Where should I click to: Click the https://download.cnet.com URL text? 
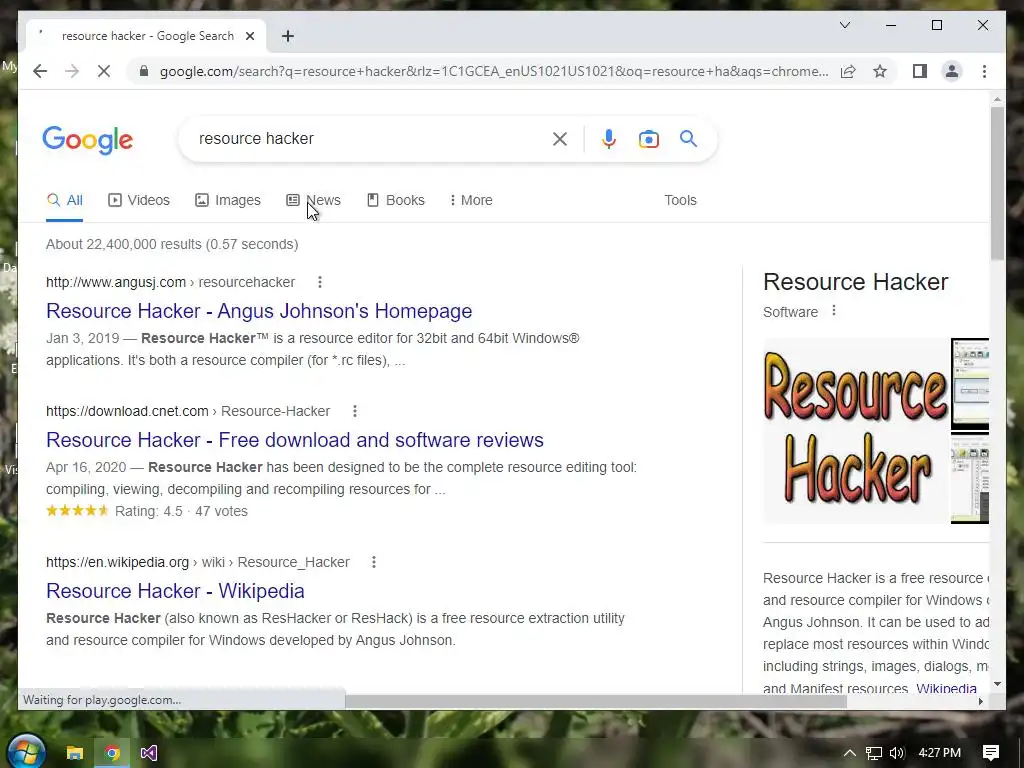127,411
